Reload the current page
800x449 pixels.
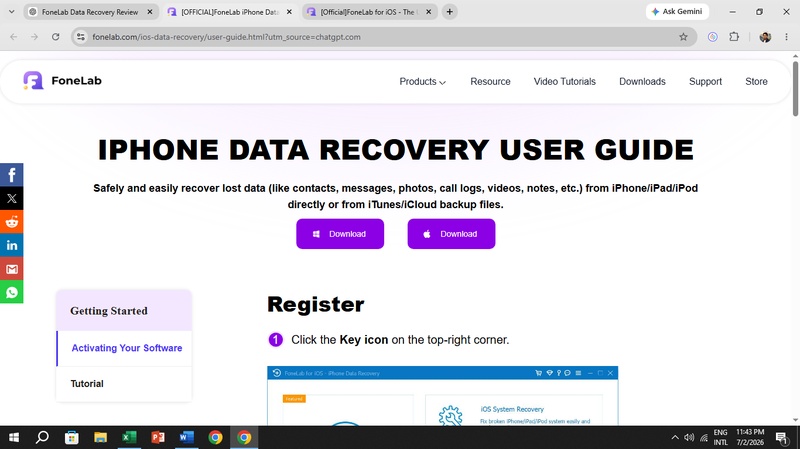coord(56,37)
